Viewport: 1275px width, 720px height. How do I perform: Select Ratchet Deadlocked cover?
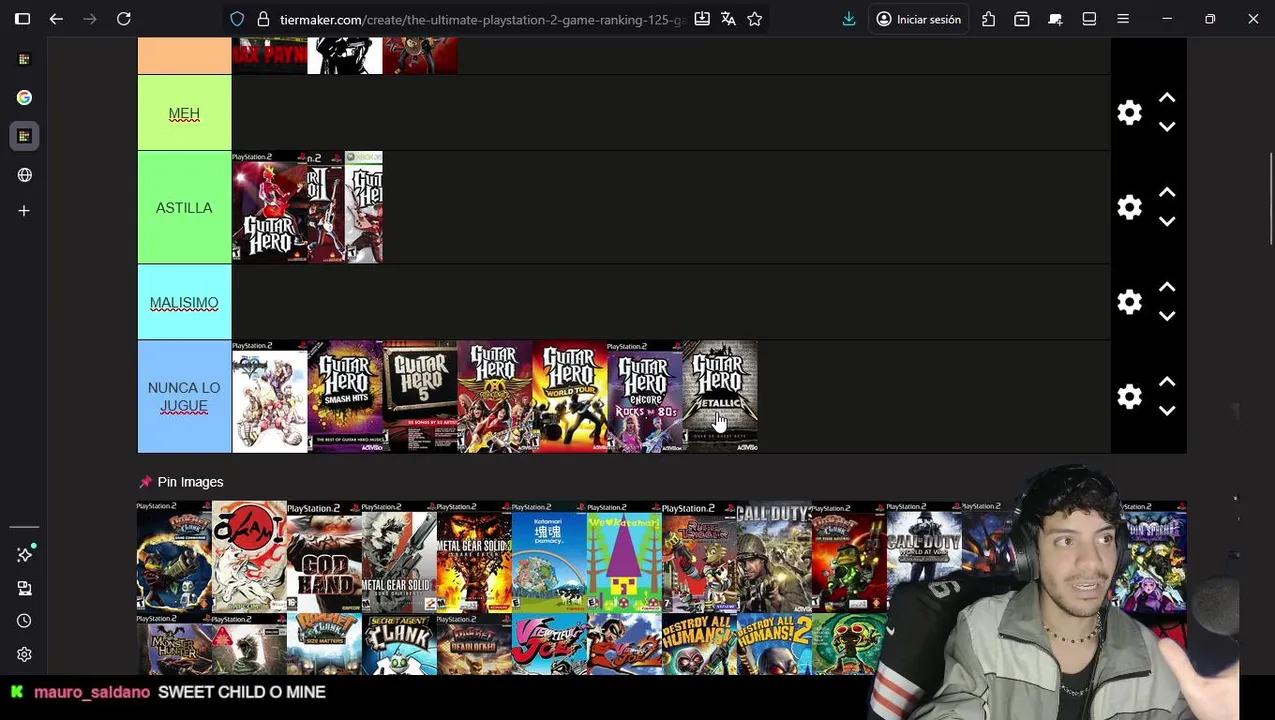474,644
